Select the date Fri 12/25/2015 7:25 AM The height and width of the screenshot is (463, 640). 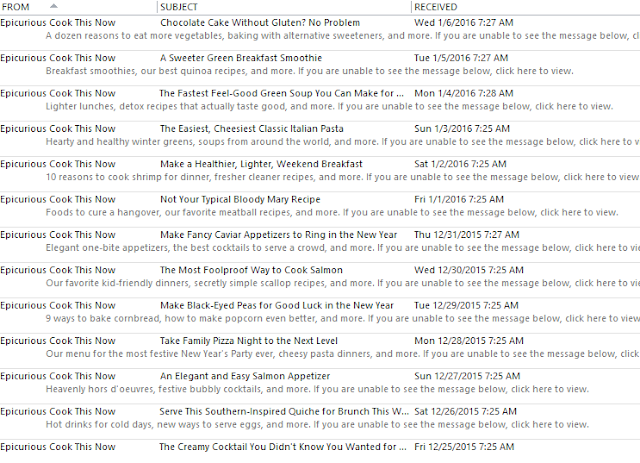(464, 447)
